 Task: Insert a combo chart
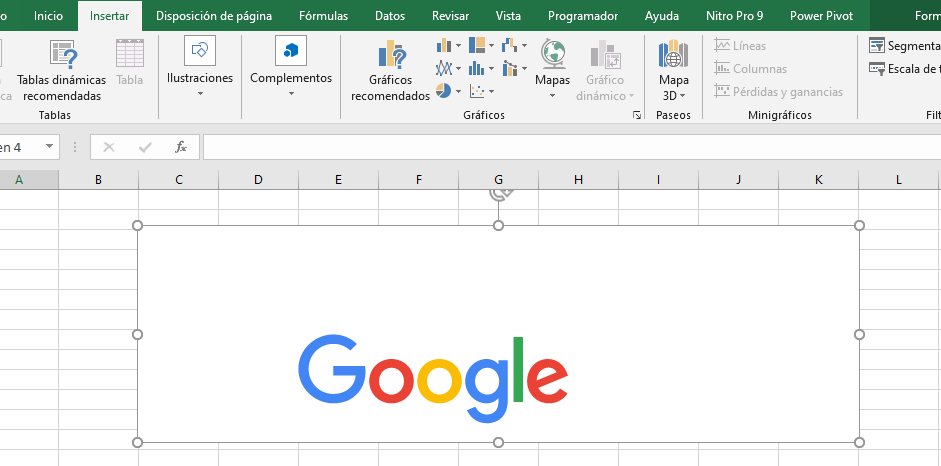(514, 68)
